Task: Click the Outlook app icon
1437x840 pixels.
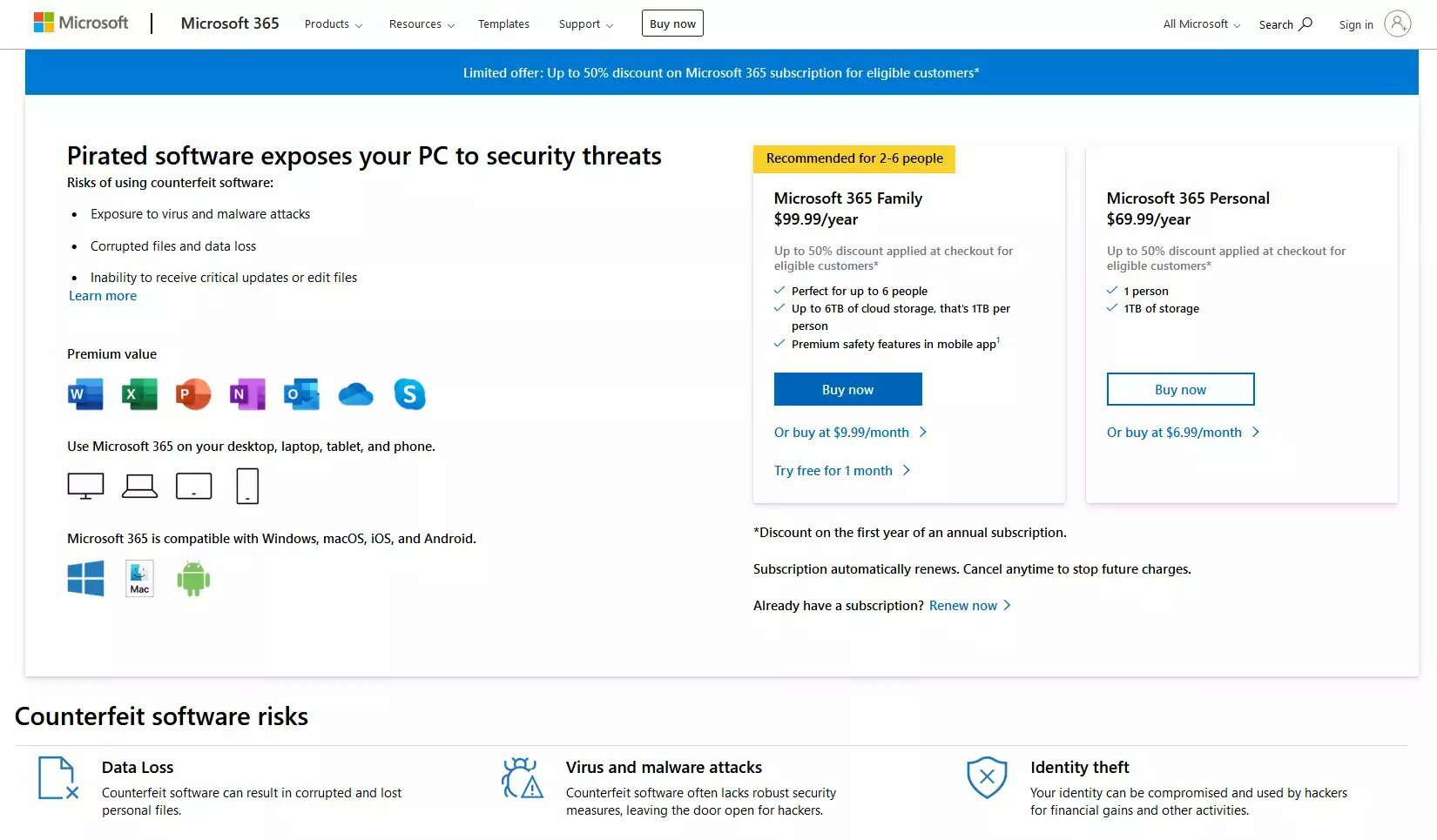Action: (x=301, y=394)
